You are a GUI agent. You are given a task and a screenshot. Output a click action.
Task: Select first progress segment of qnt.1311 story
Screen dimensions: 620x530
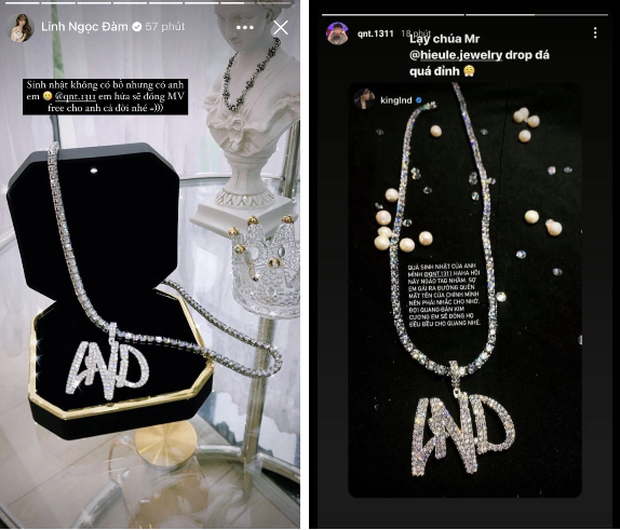[x=393, y=15]
